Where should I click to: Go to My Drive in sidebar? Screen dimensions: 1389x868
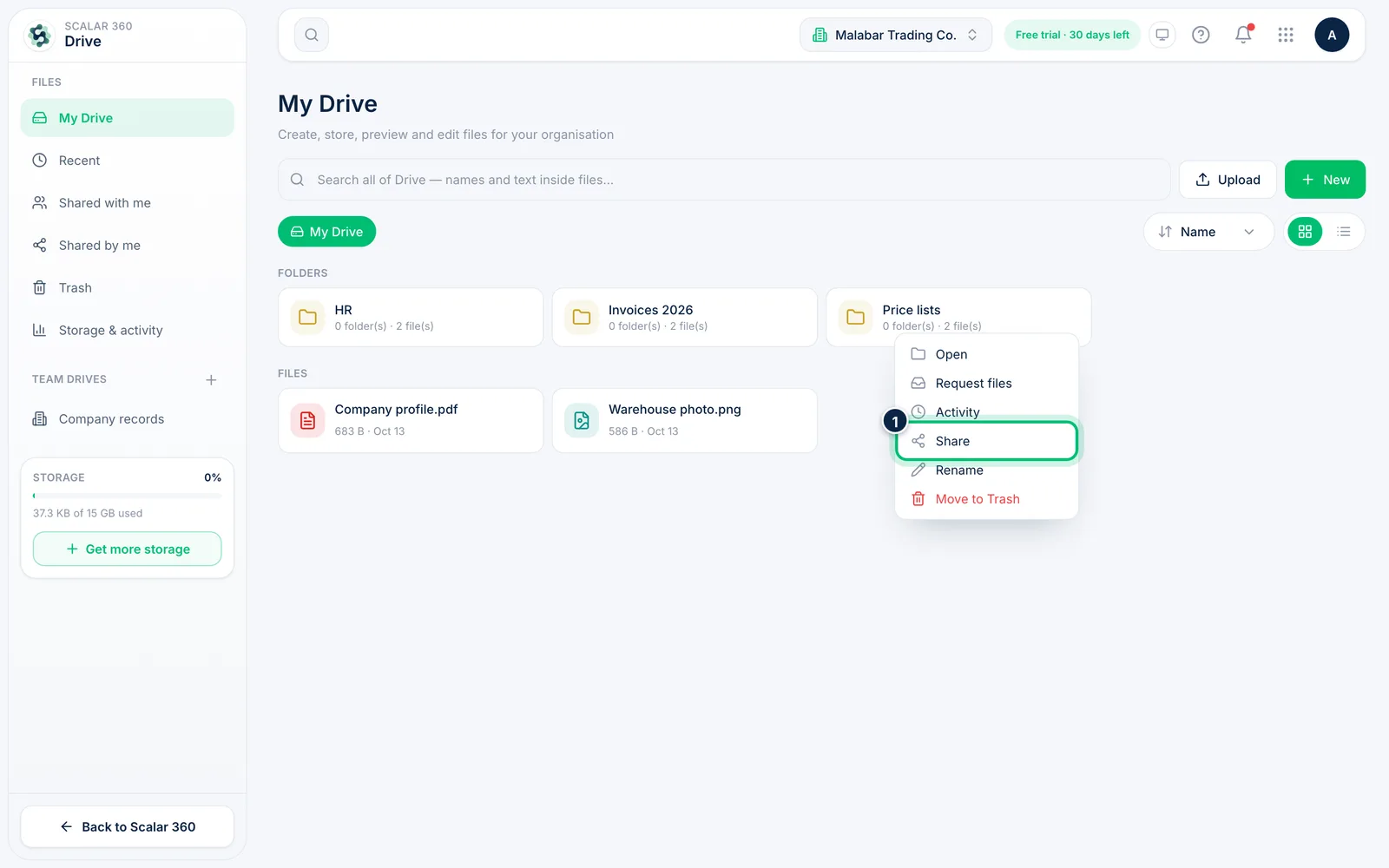(127, 118)
